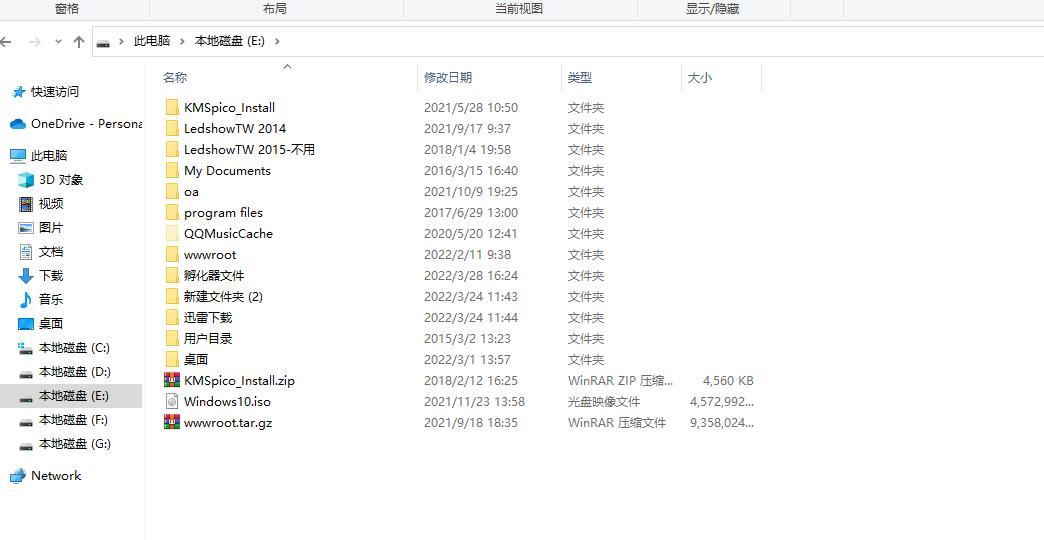Click the Back navigation arrow
This screenshot has height=540, width=1044.
click(x=5, y=41)
